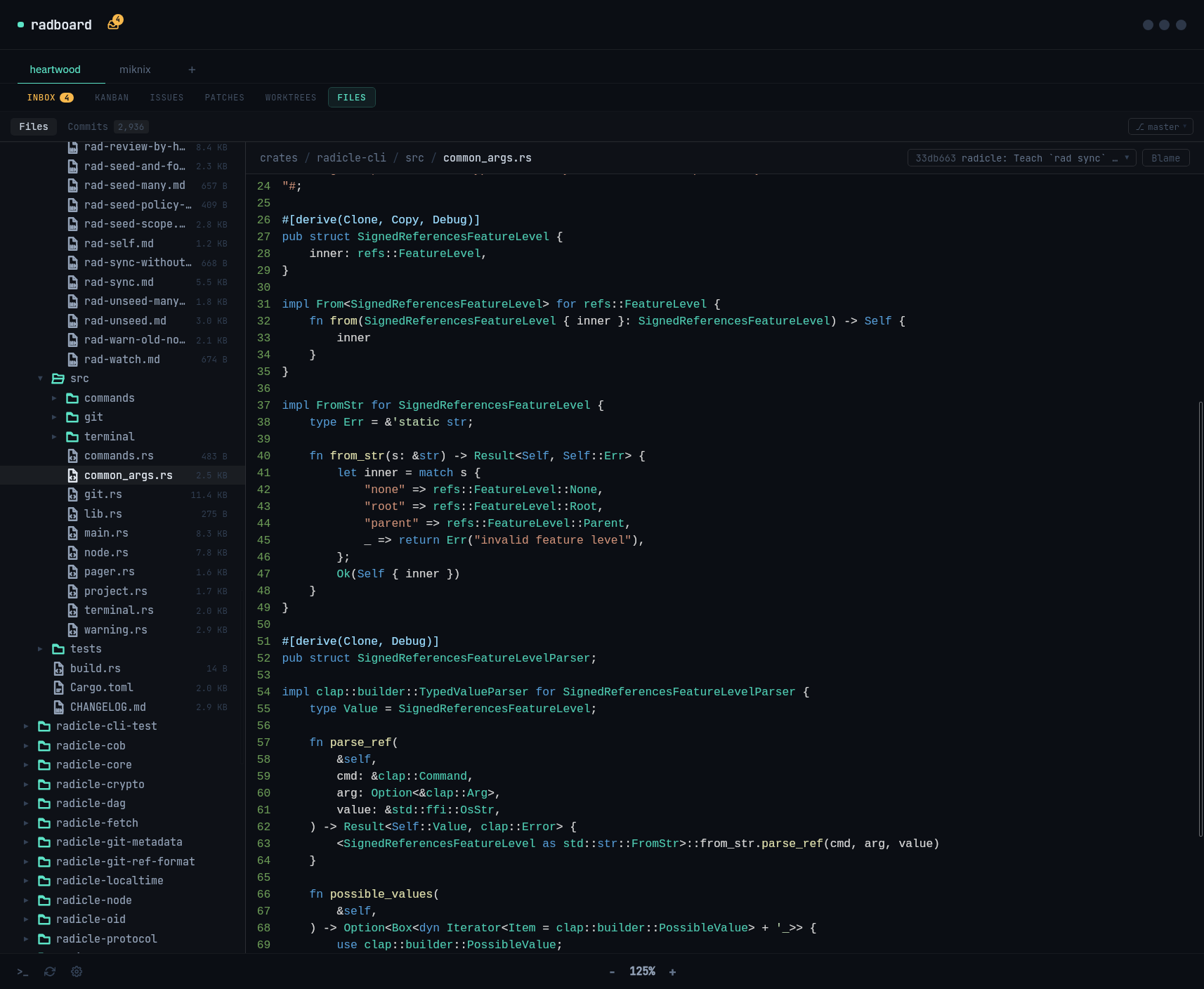Click the markdown icon for rad-watch.md

click(x=72, y=360)
